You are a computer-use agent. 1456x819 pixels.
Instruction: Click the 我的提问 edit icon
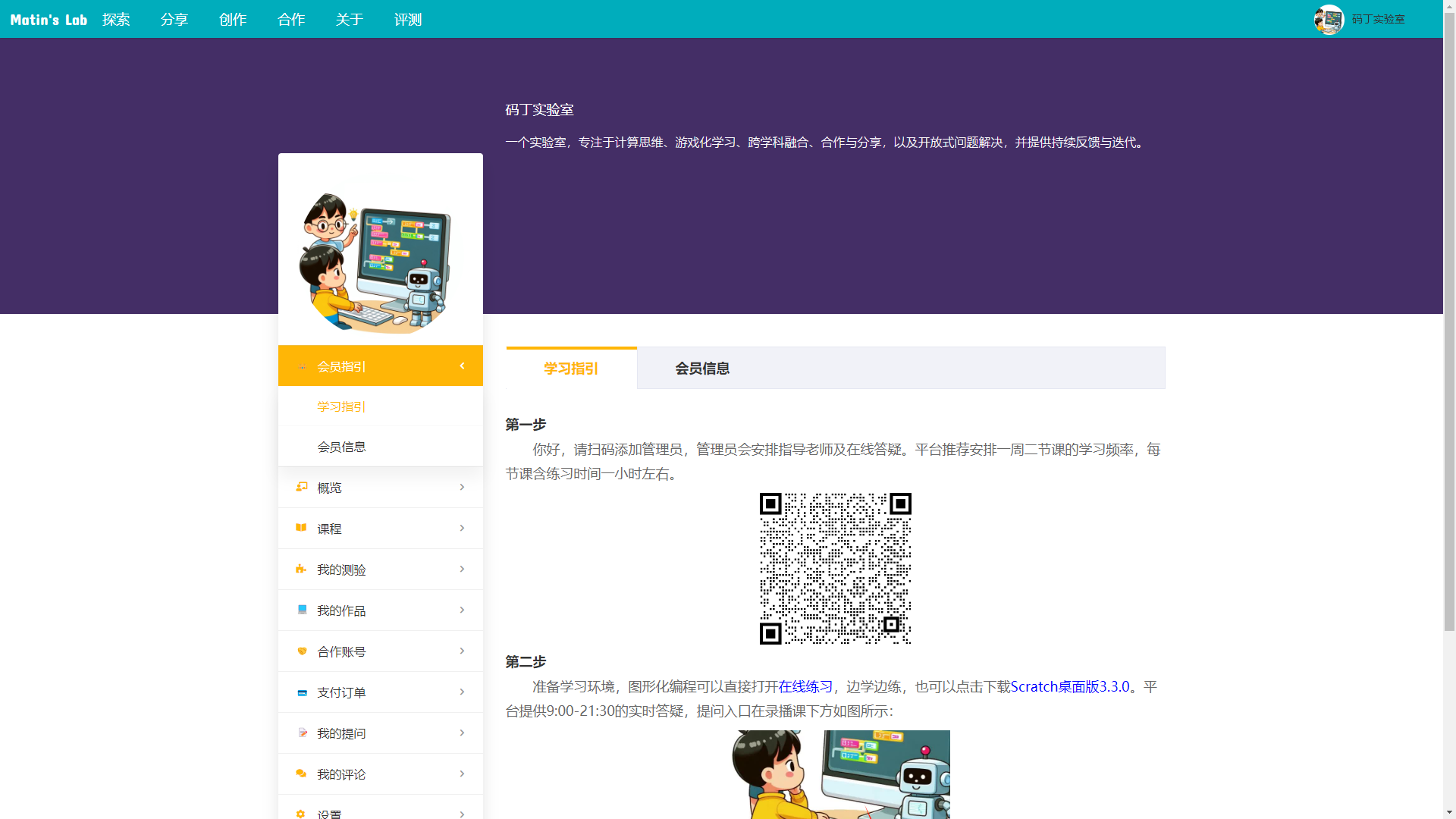click(x=302, y=733)
